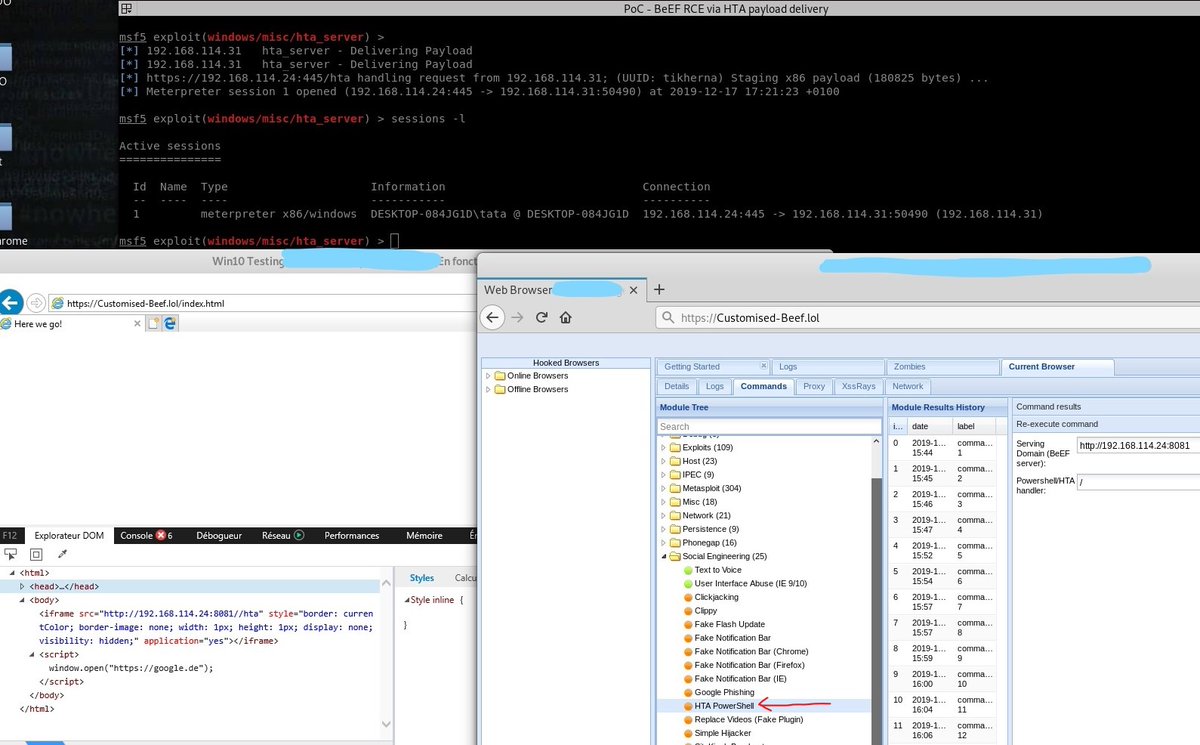Open the Details sub-tab
Screen dimensions: 1200x745
pyautogui.click(x=677, y=386)
